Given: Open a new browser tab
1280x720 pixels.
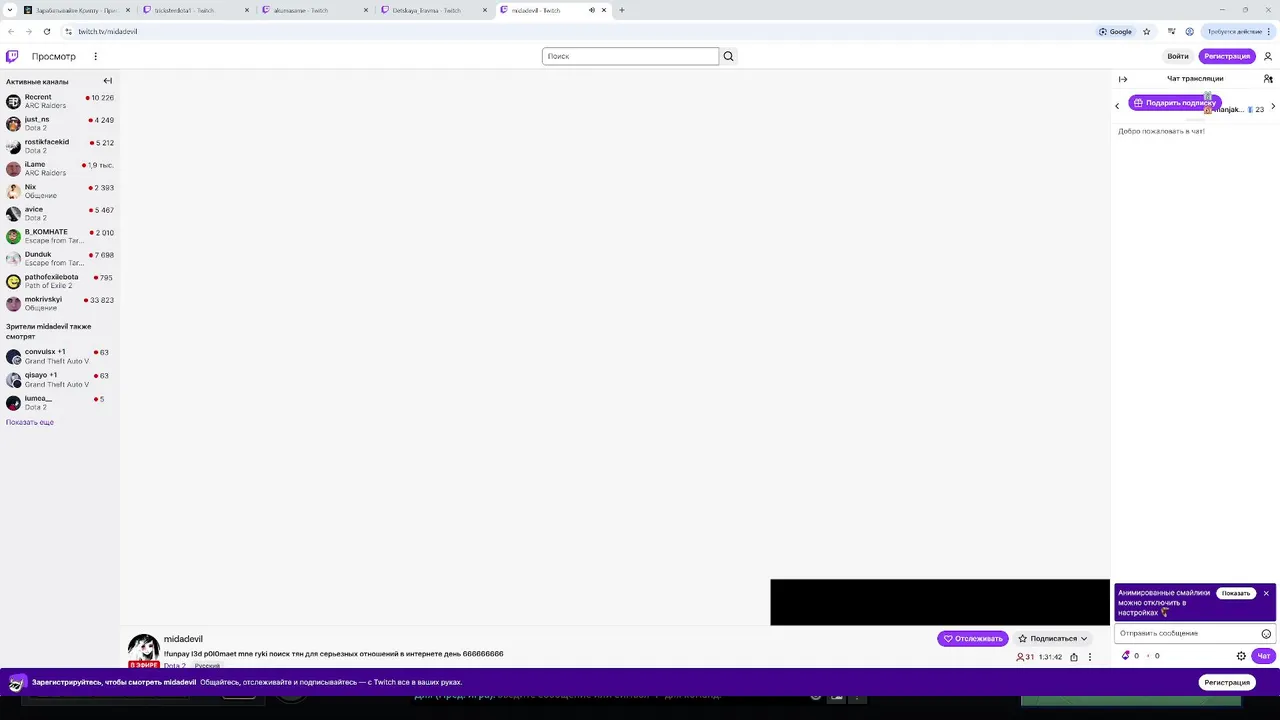Looking at the screenshot, I should [621, 10].
